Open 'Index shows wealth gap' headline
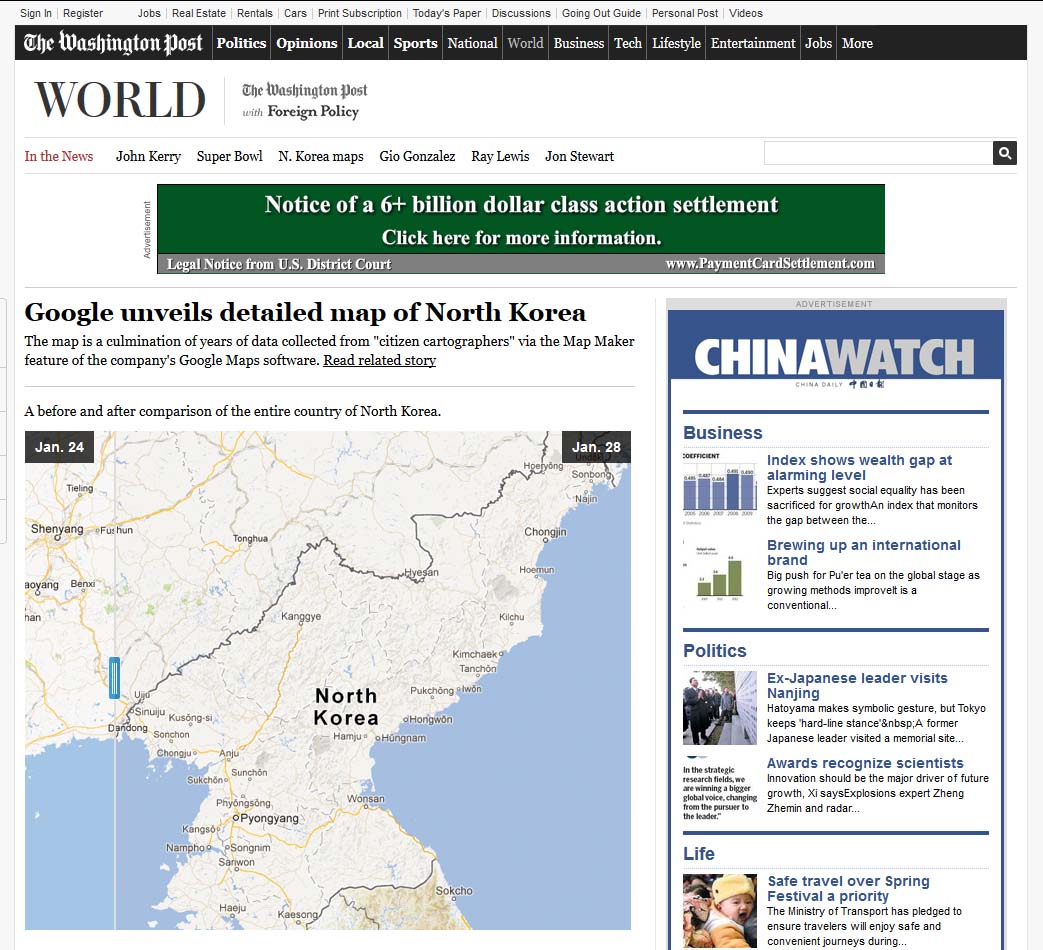1043x950 pixels. [x=859, y=467]
